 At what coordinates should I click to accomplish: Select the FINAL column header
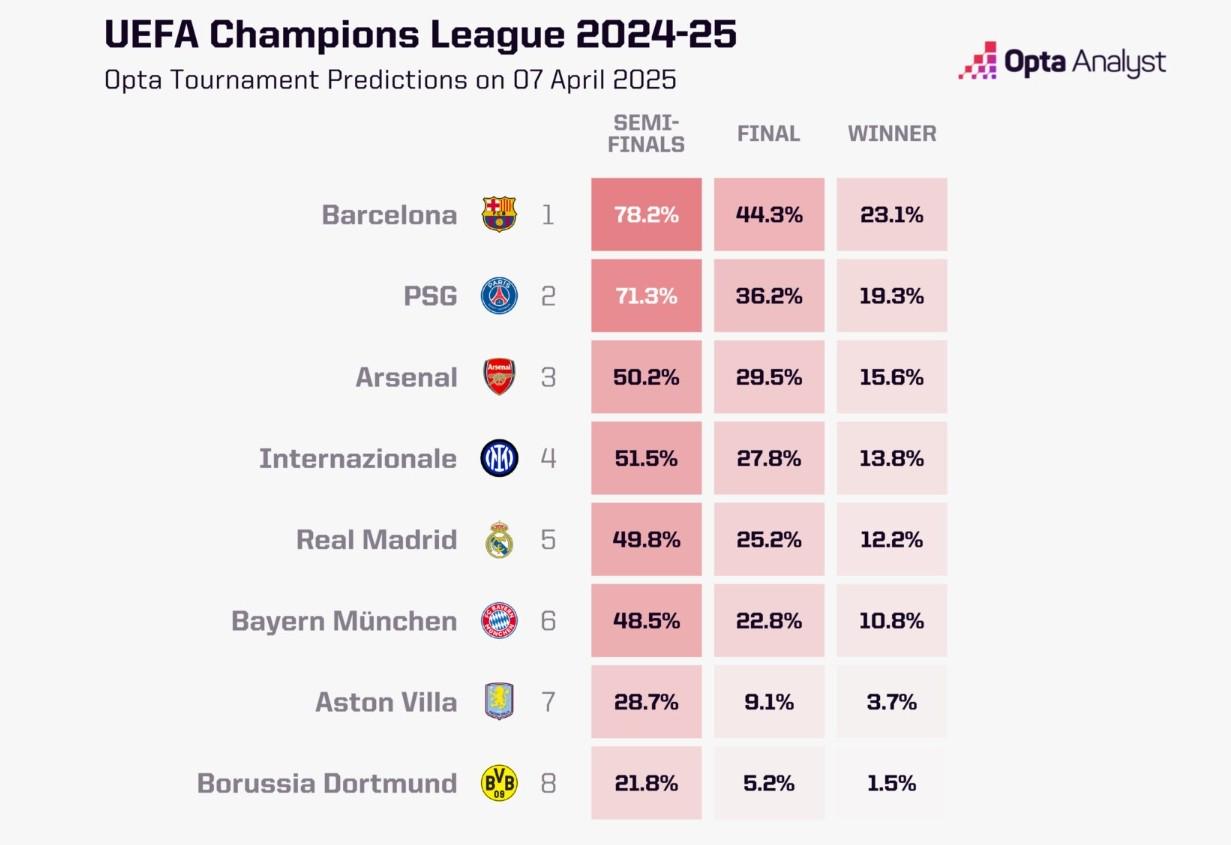tap(768, 133)
